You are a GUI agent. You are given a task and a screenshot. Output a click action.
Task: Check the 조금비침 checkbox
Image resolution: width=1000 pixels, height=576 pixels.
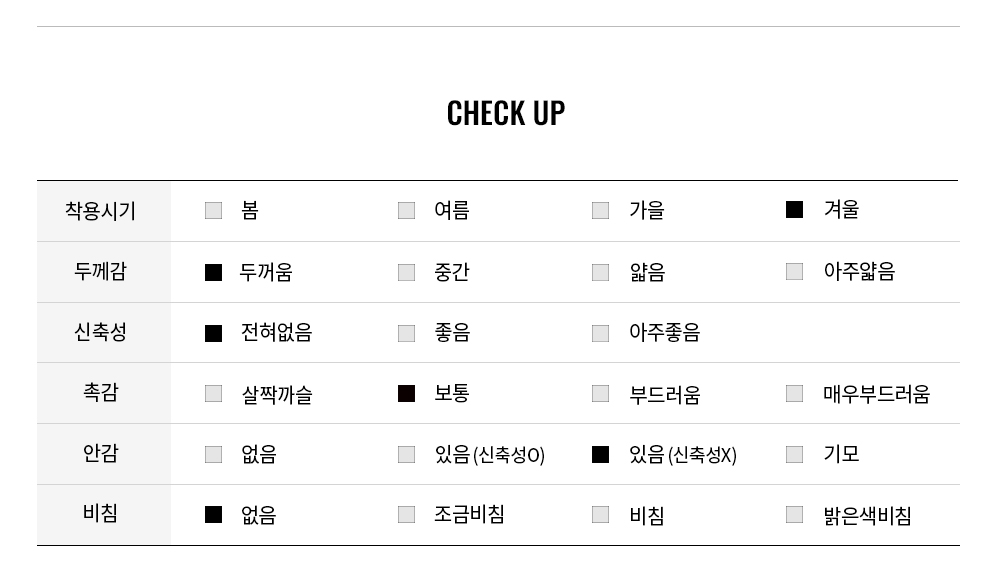[x=406, y=515]
